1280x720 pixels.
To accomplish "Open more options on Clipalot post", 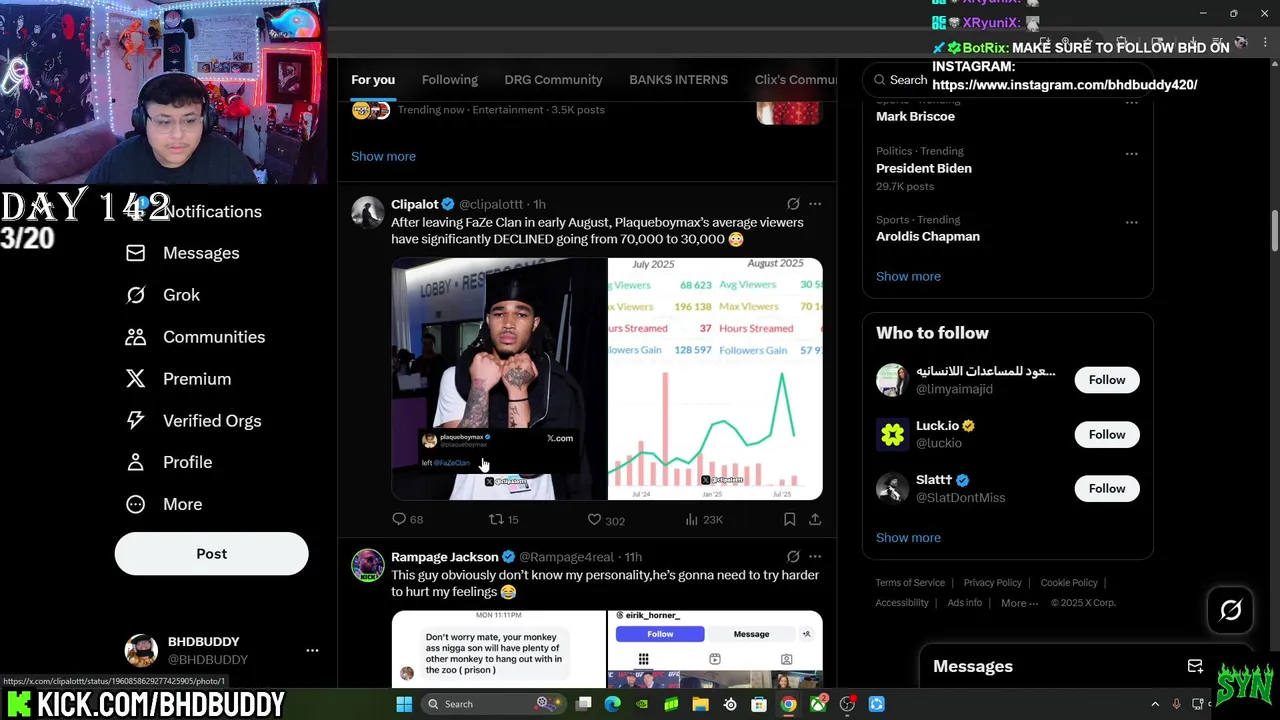I will 815,204.
